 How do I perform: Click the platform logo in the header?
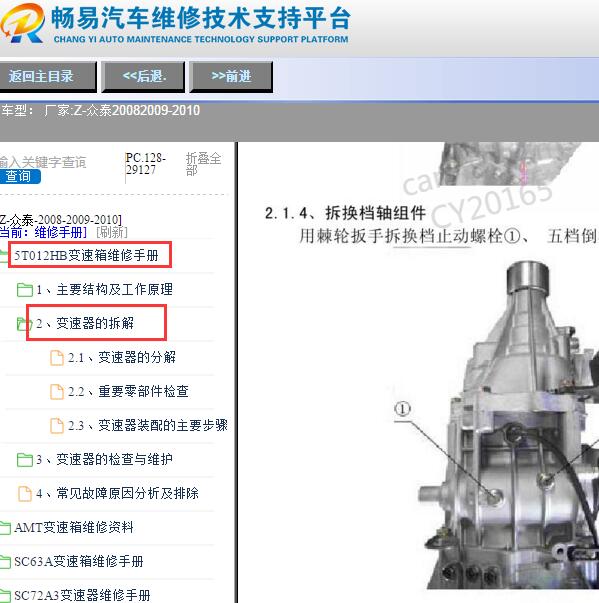pos(22,23)
